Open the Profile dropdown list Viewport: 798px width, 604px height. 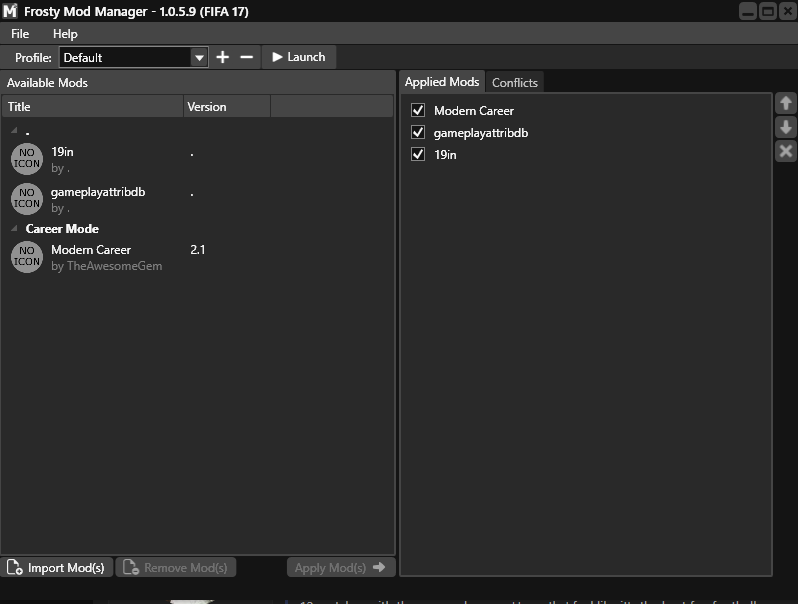click(x=199, y=58)
